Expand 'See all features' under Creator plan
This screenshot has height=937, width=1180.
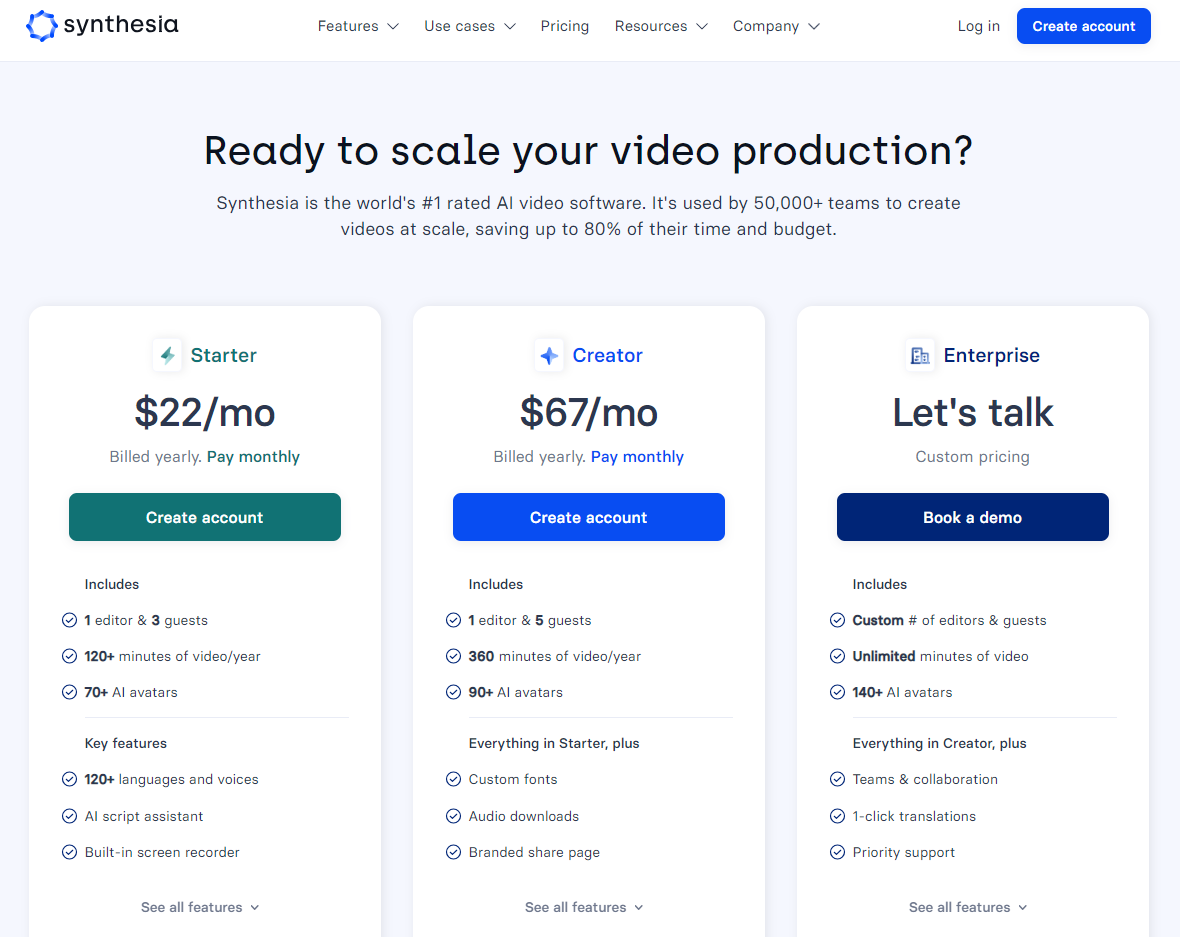584,907
